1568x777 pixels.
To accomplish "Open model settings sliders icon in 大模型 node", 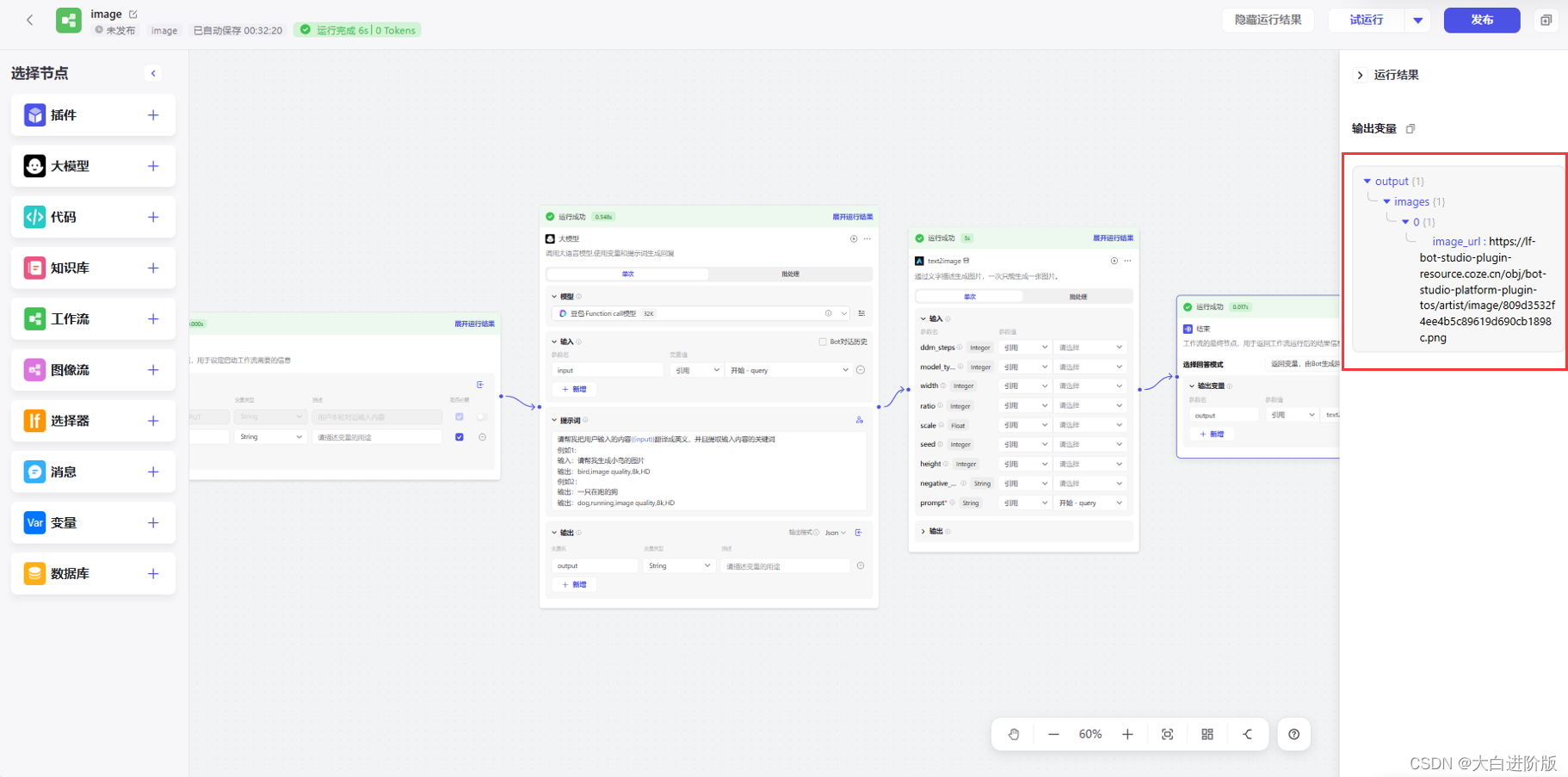I will [861, 313].
